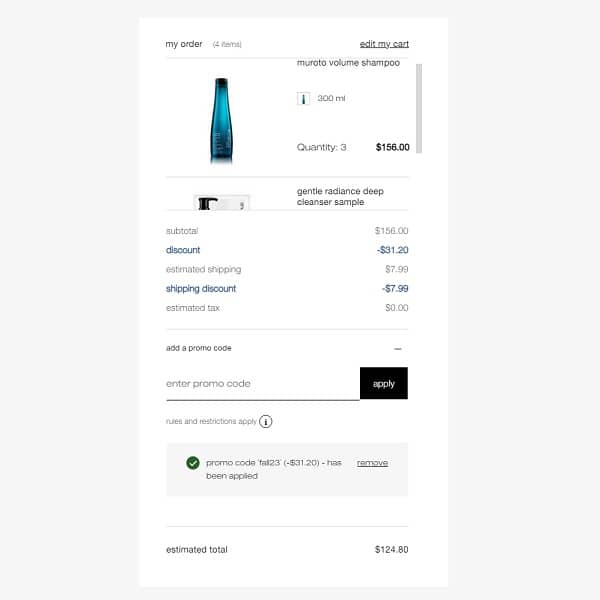600x600 pixels.
Task: Click the discount amount -$31.20
Action: (393, 250)
